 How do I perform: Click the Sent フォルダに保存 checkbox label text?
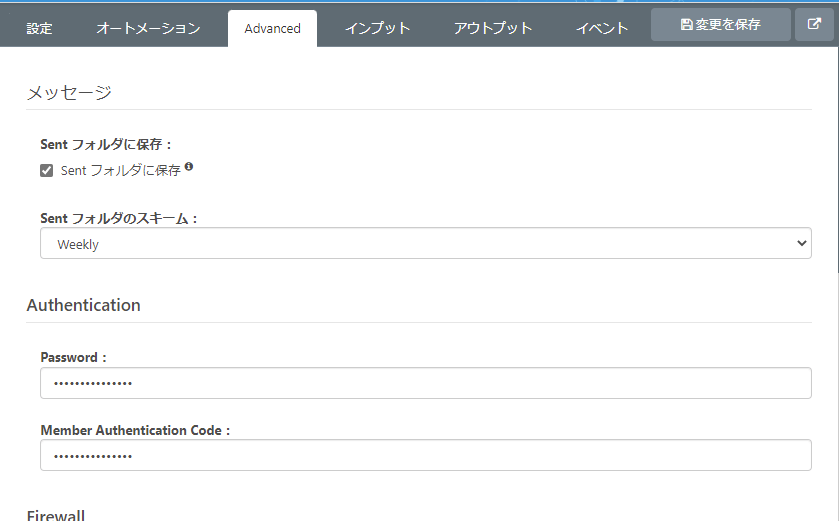pos(120,171)
